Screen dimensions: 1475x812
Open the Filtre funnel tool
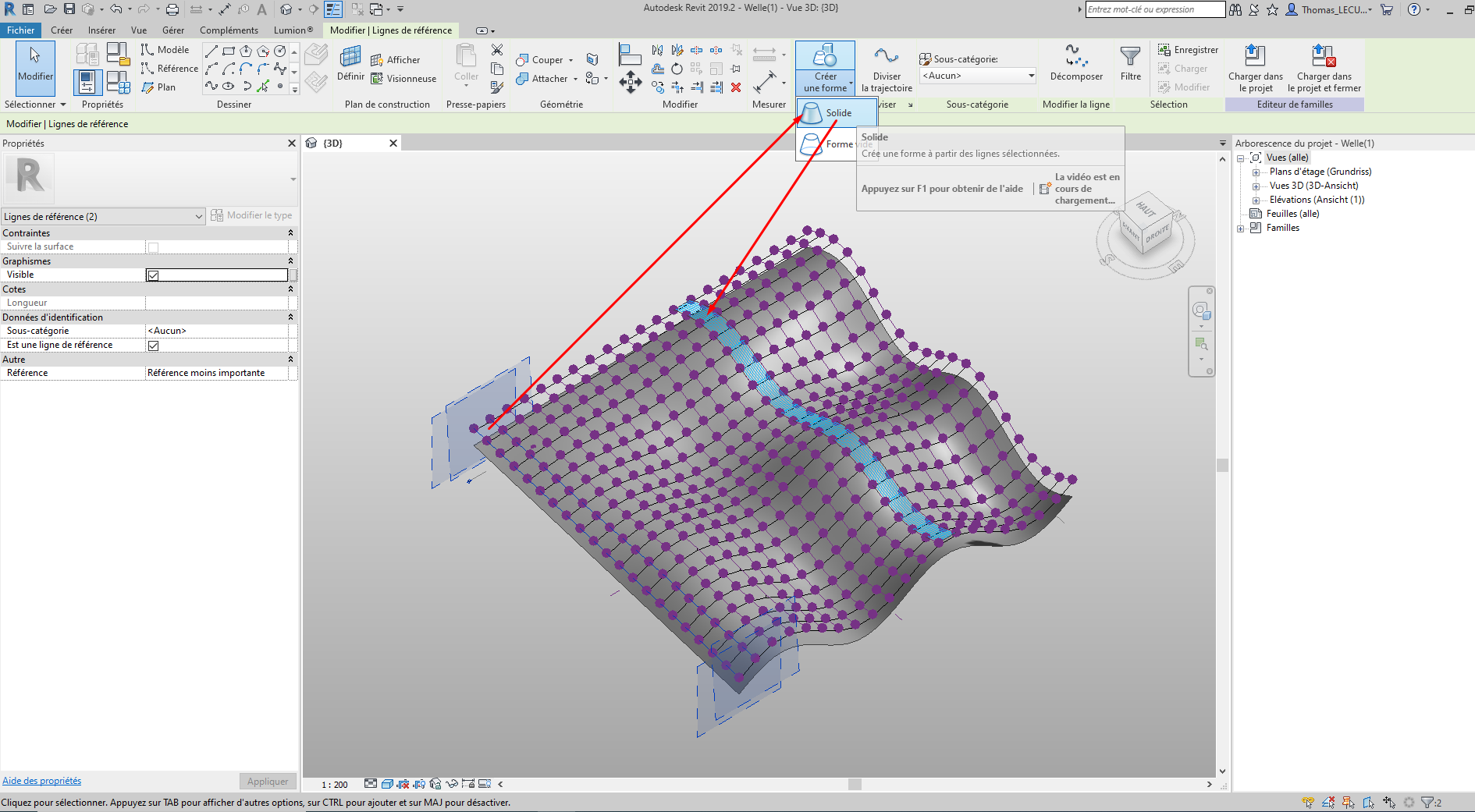pos(1131,63)
